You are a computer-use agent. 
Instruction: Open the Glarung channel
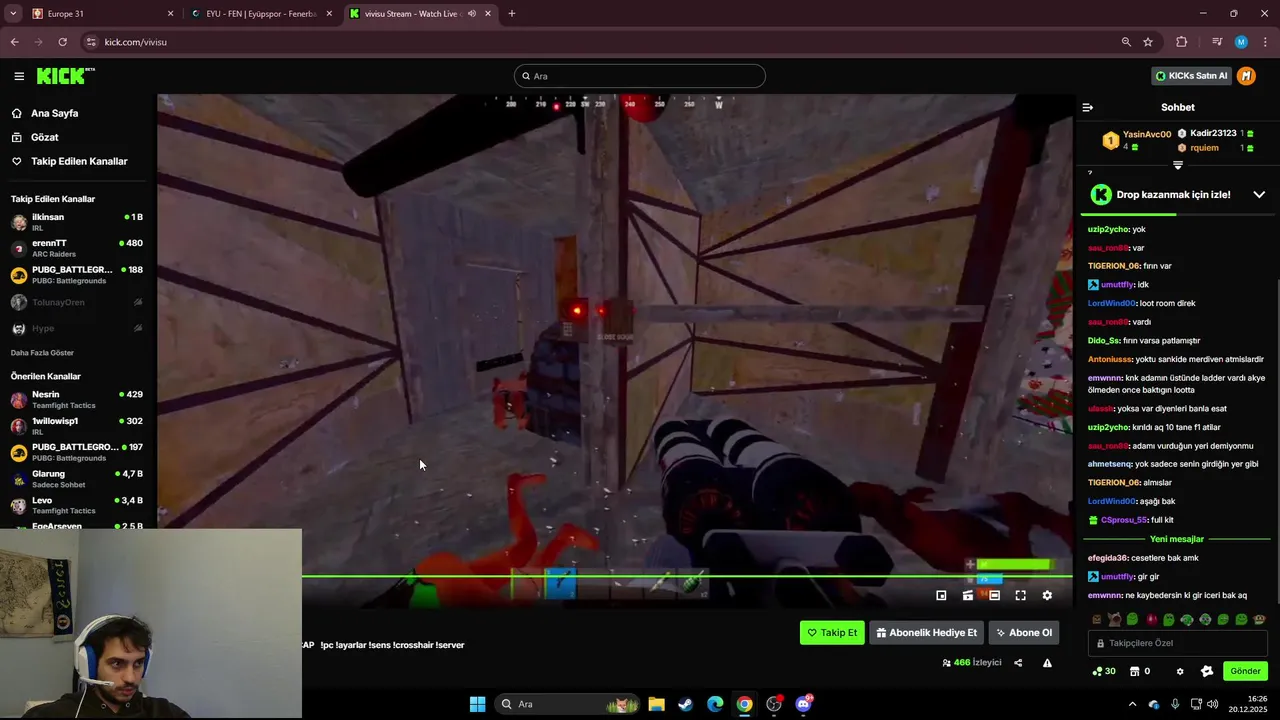pos(77,479)
